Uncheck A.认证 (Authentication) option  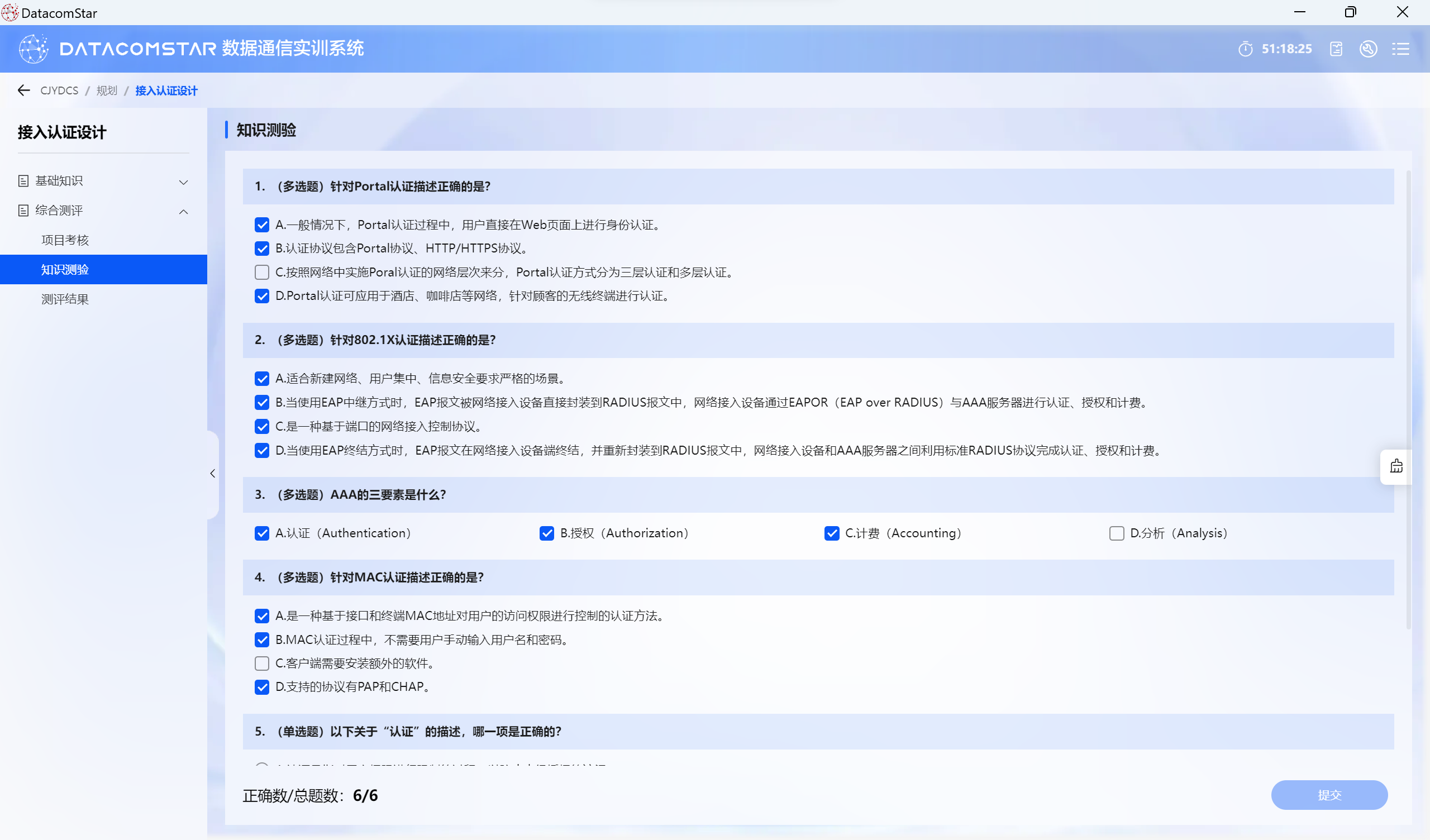(x=261, y=533)
